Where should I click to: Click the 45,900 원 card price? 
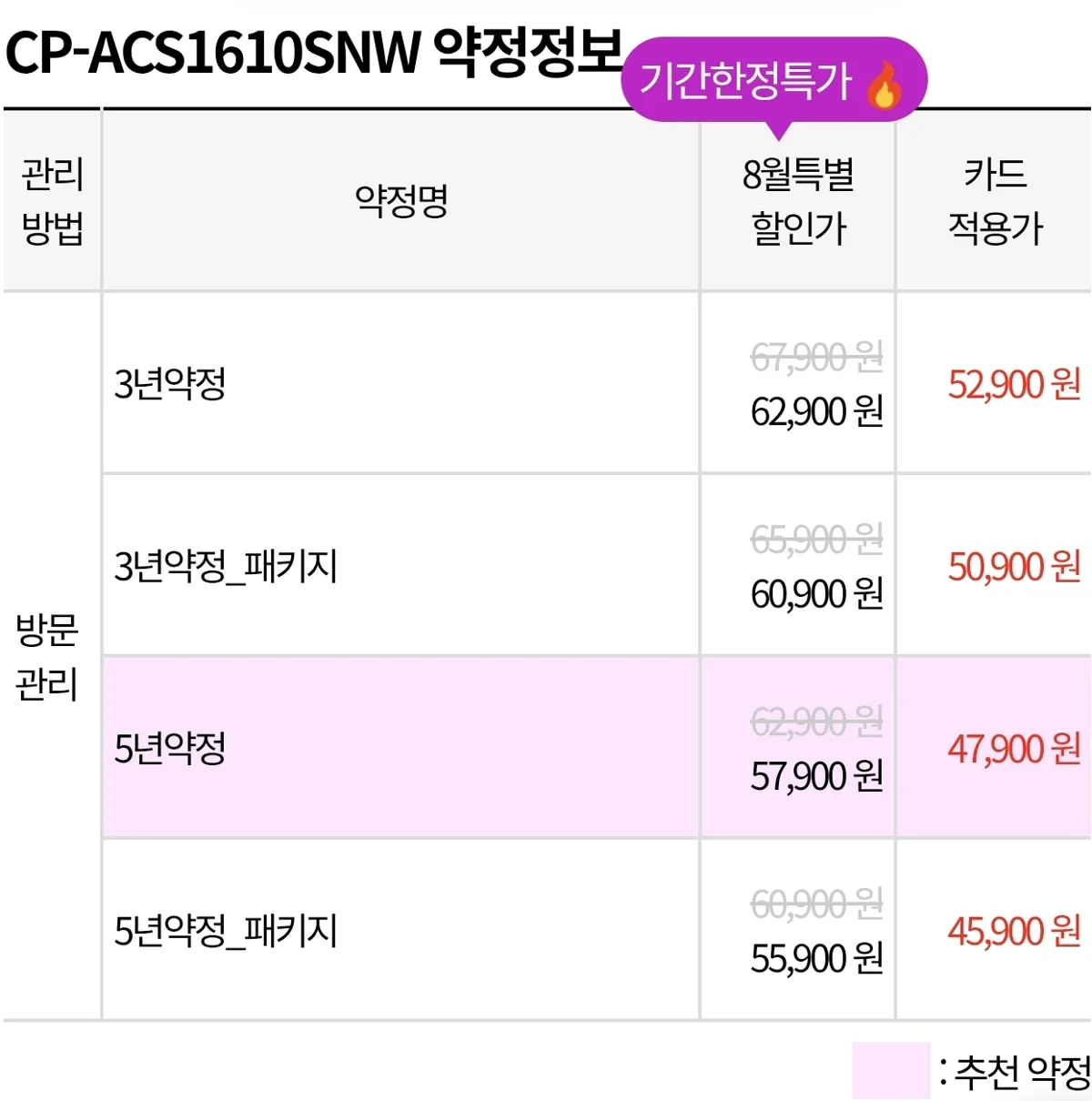pos(1015,930)
